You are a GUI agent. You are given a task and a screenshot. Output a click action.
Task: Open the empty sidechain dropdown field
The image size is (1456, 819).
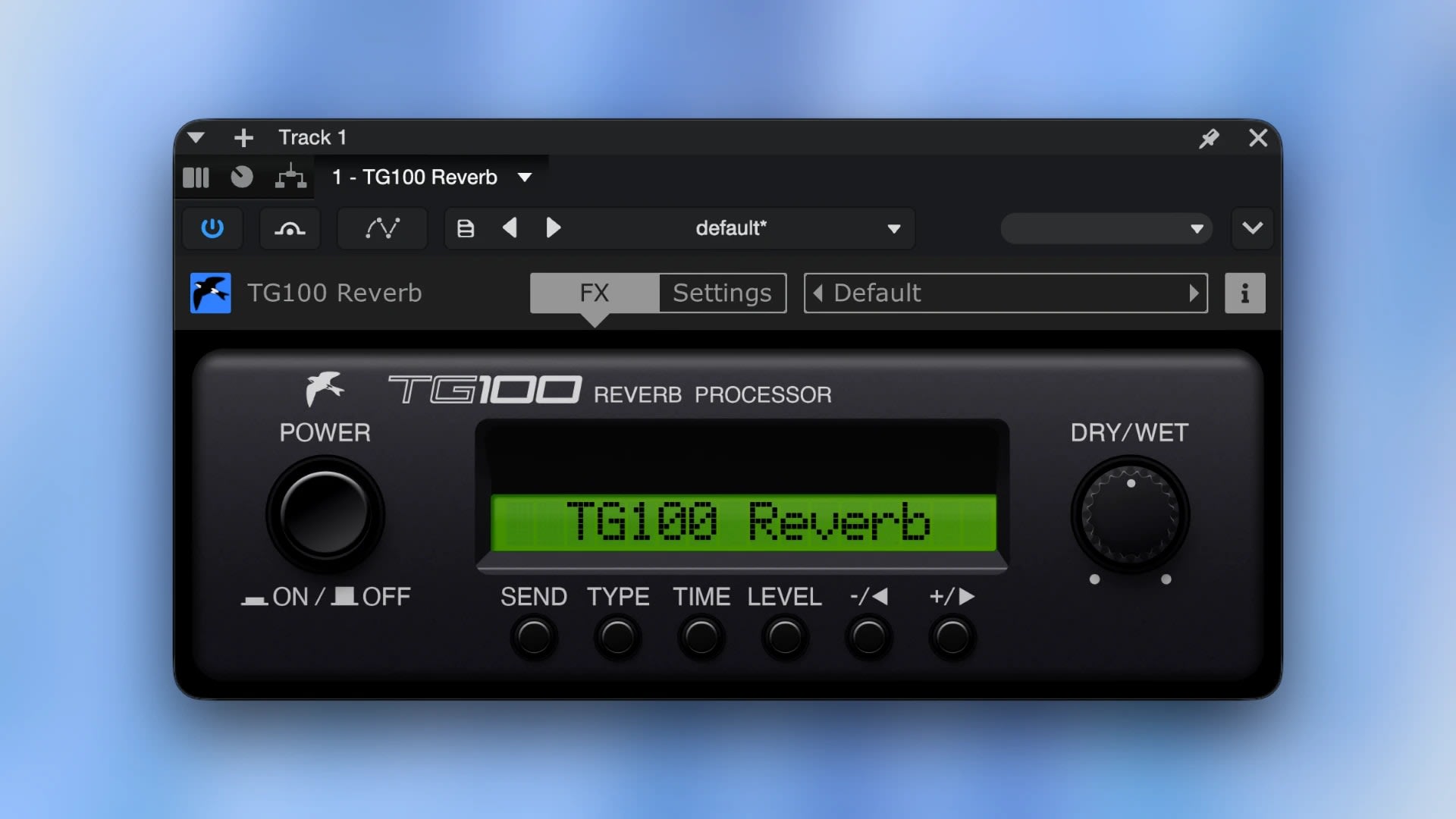tap(1106, 228)
